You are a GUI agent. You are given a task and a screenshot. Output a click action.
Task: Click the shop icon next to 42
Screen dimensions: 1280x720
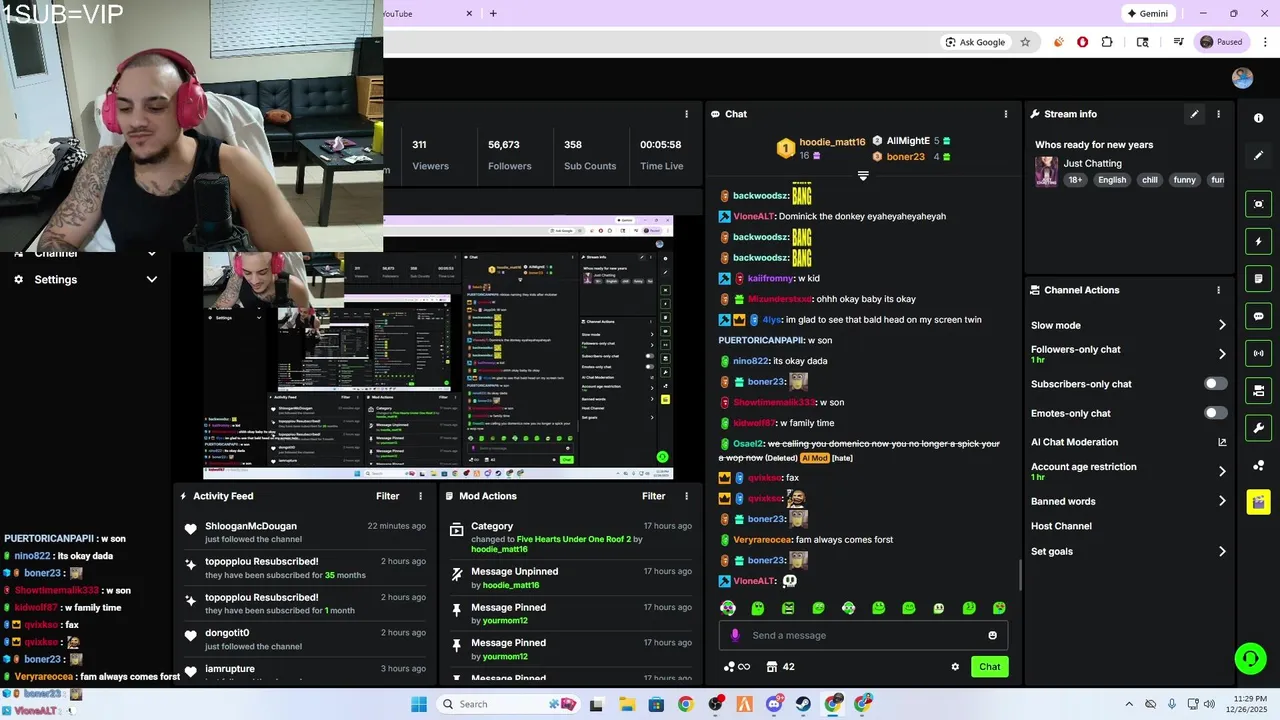click(x=772, y=667)
